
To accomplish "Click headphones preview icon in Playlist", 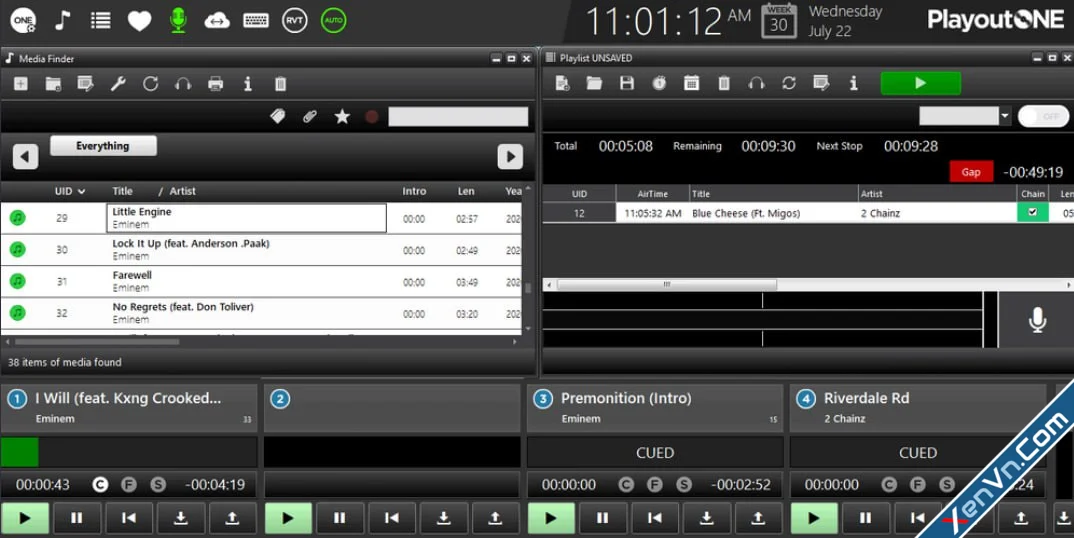I will pos(756,84).
